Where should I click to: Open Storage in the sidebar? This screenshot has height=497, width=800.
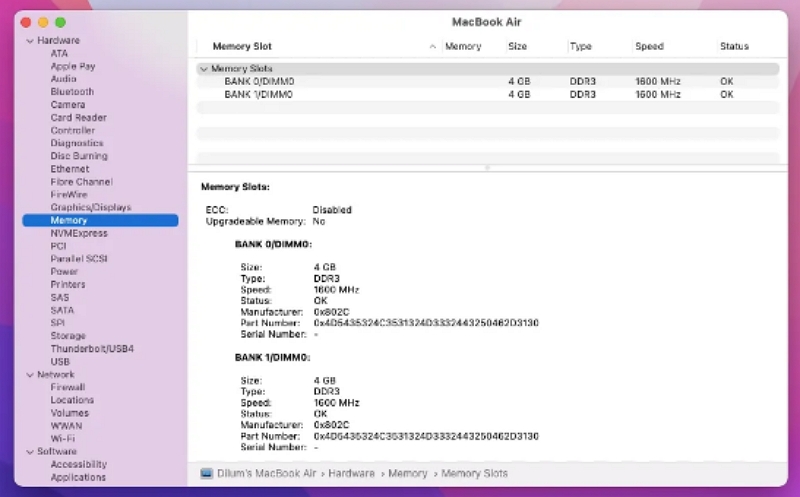68,336
